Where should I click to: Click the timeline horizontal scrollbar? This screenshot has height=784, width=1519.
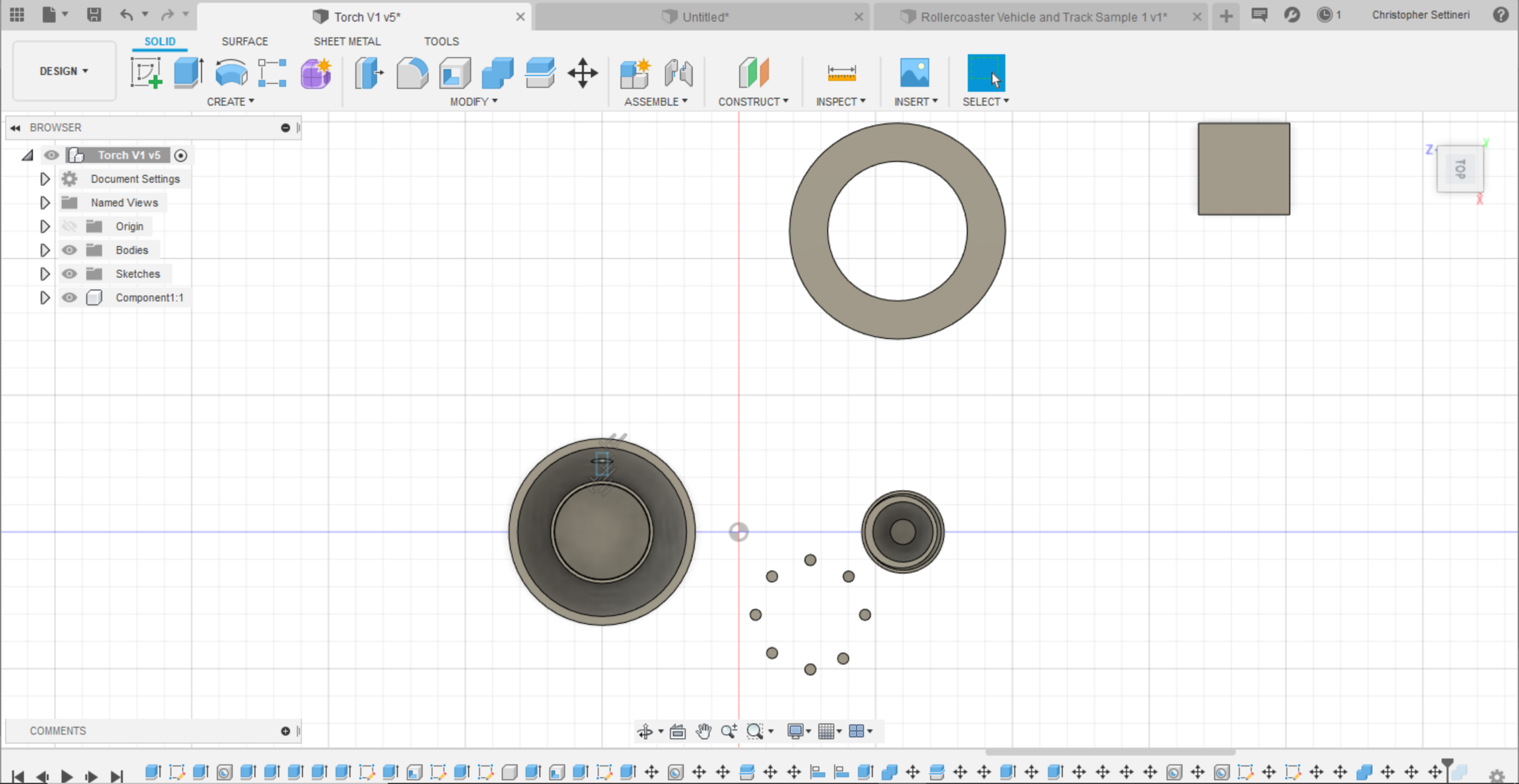[x=1109, y=752]
